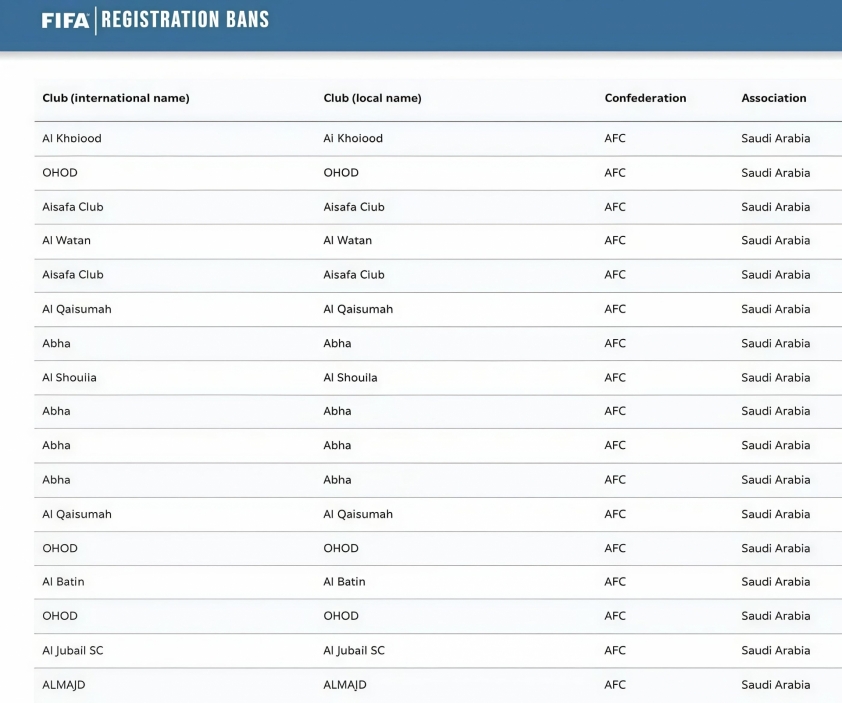Select Saudi Arabia in the Al Batin row
Screen dimensions: 842x703
pos(775,581)
